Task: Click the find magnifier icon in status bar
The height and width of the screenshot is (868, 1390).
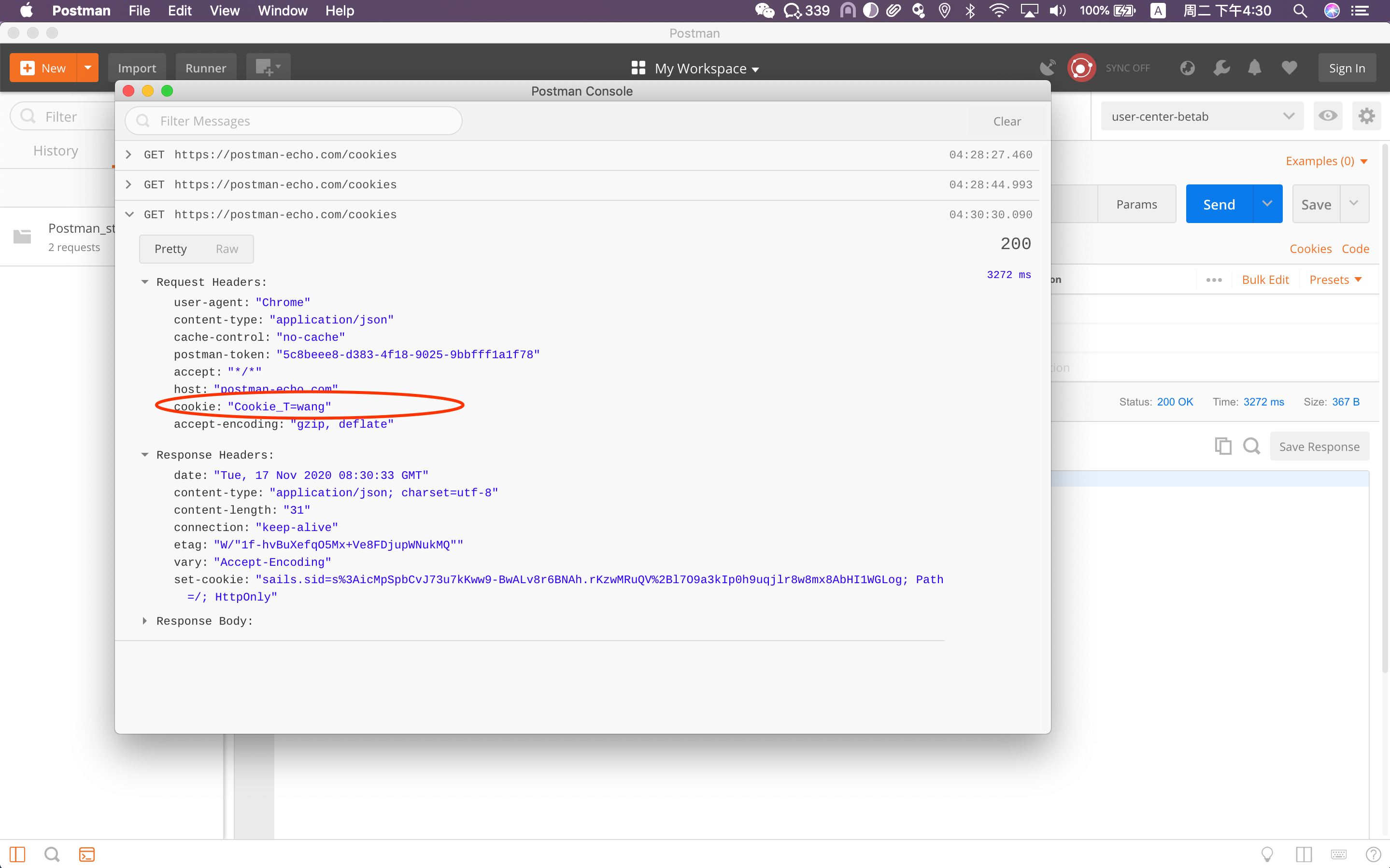Action: [52, 854]
